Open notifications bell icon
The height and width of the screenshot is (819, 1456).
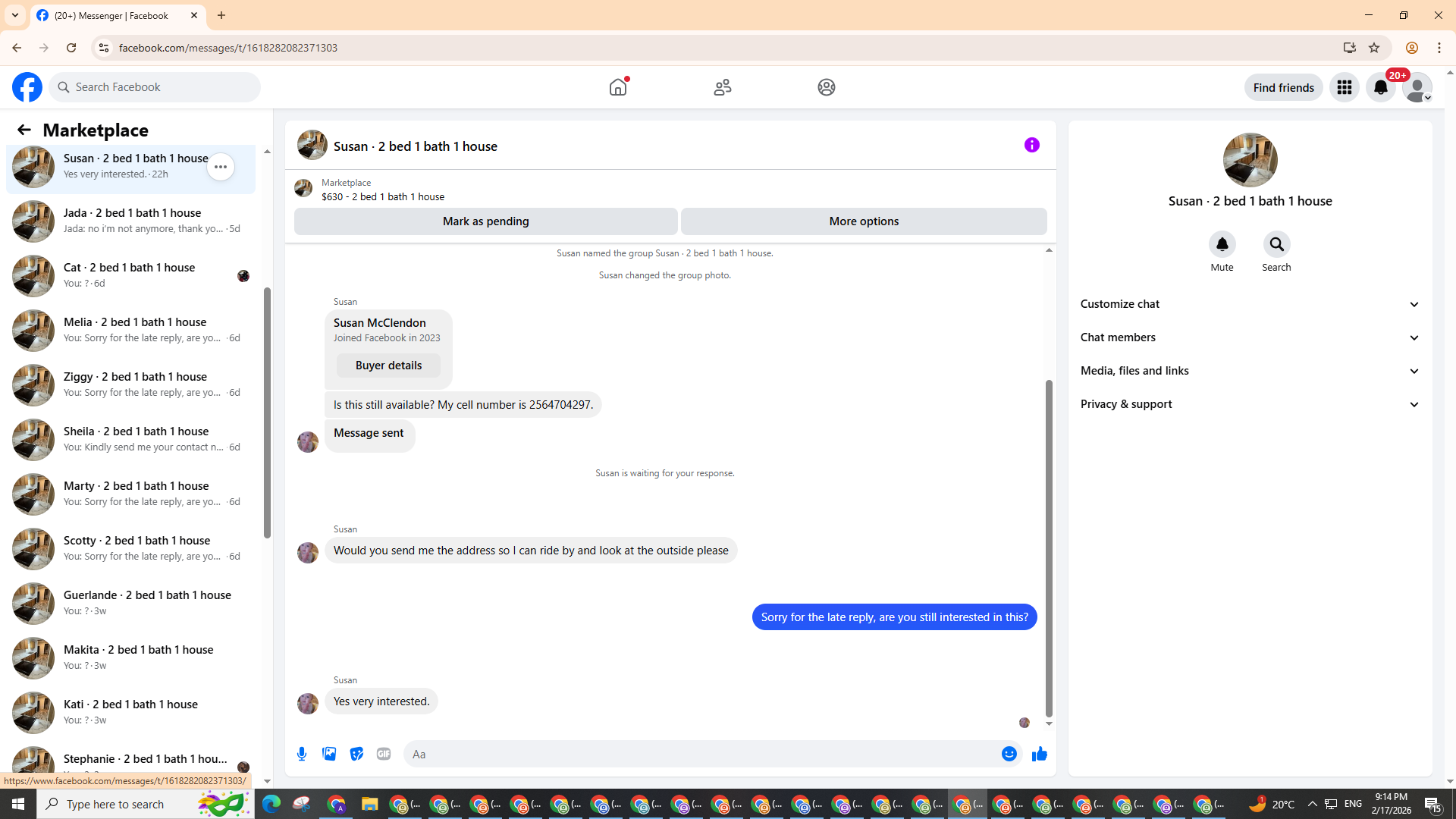(1380, 87)
